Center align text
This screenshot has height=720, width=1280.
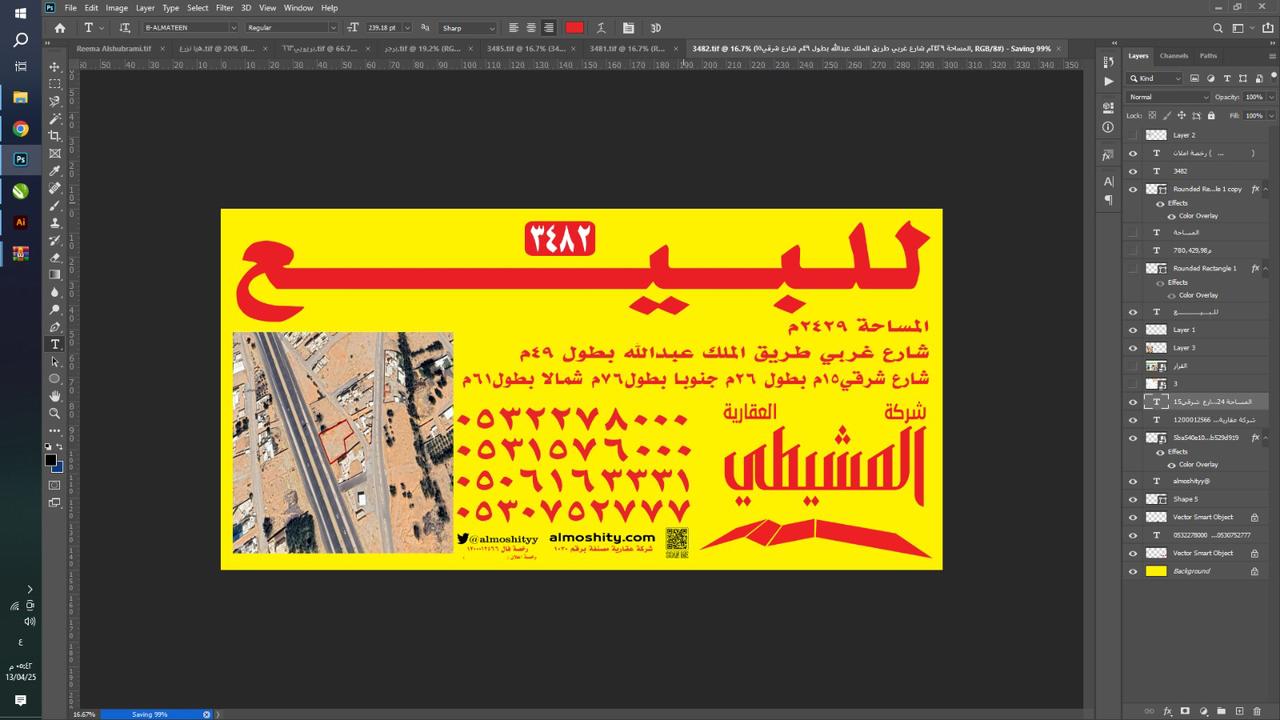click(531, 28)
